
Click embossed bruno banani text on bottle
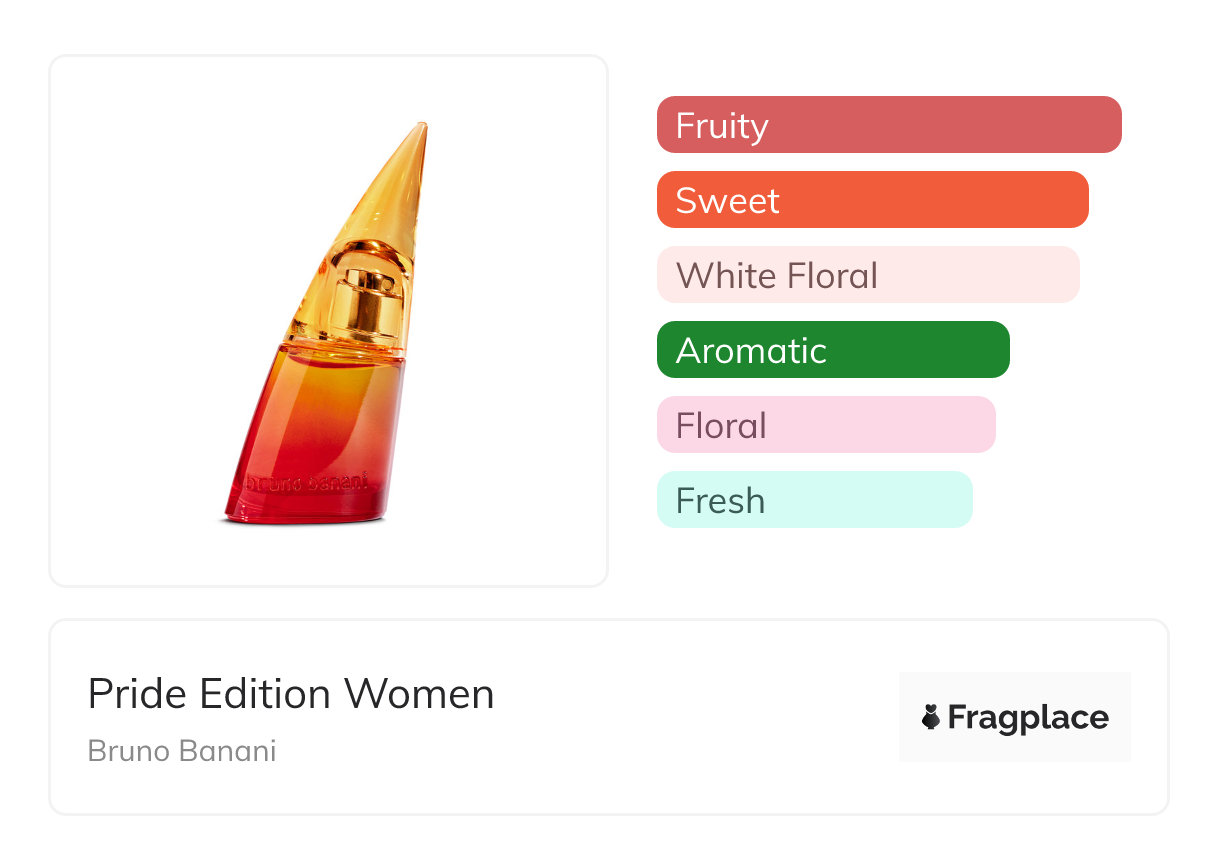pyautogui.click(x=306, y=484)
